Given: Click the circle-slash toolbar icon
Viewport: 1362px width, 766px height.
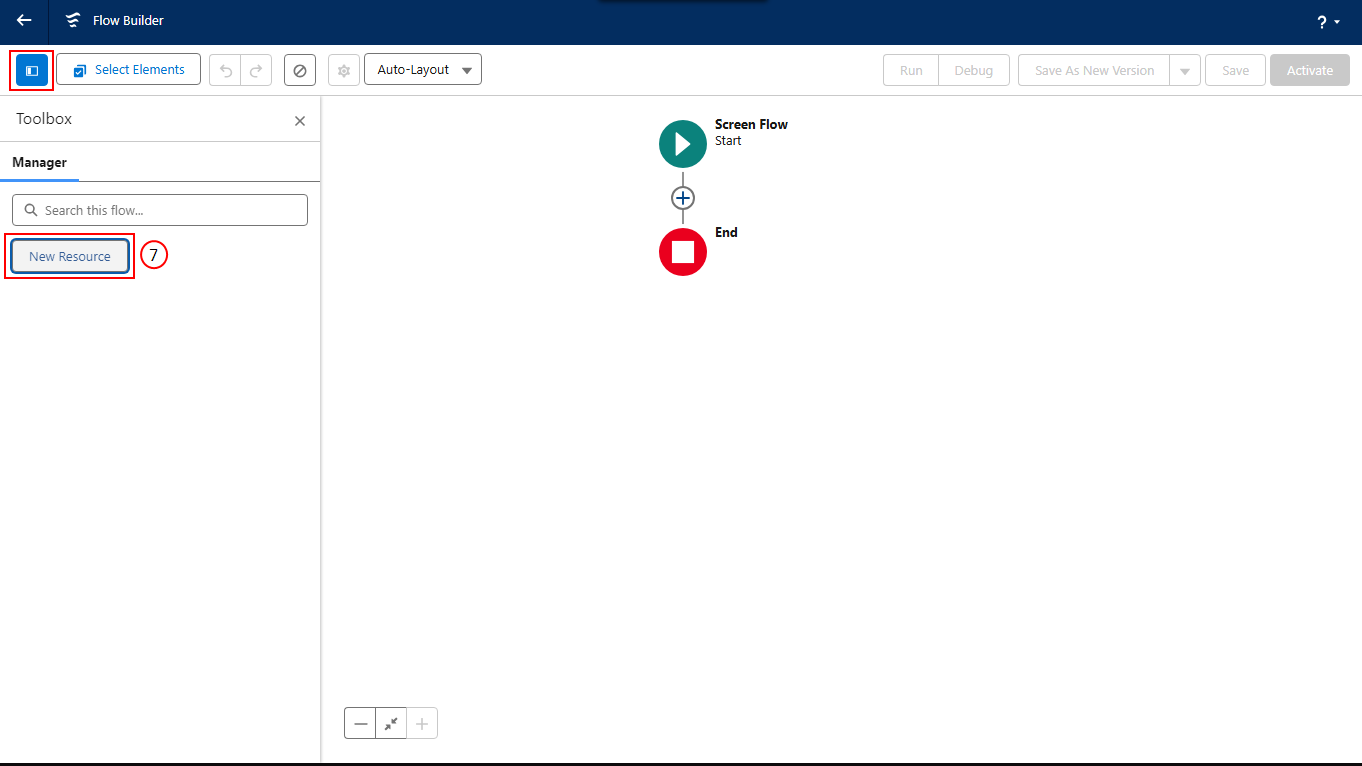Looking at the screenshot, I should [x=300, y=70].
